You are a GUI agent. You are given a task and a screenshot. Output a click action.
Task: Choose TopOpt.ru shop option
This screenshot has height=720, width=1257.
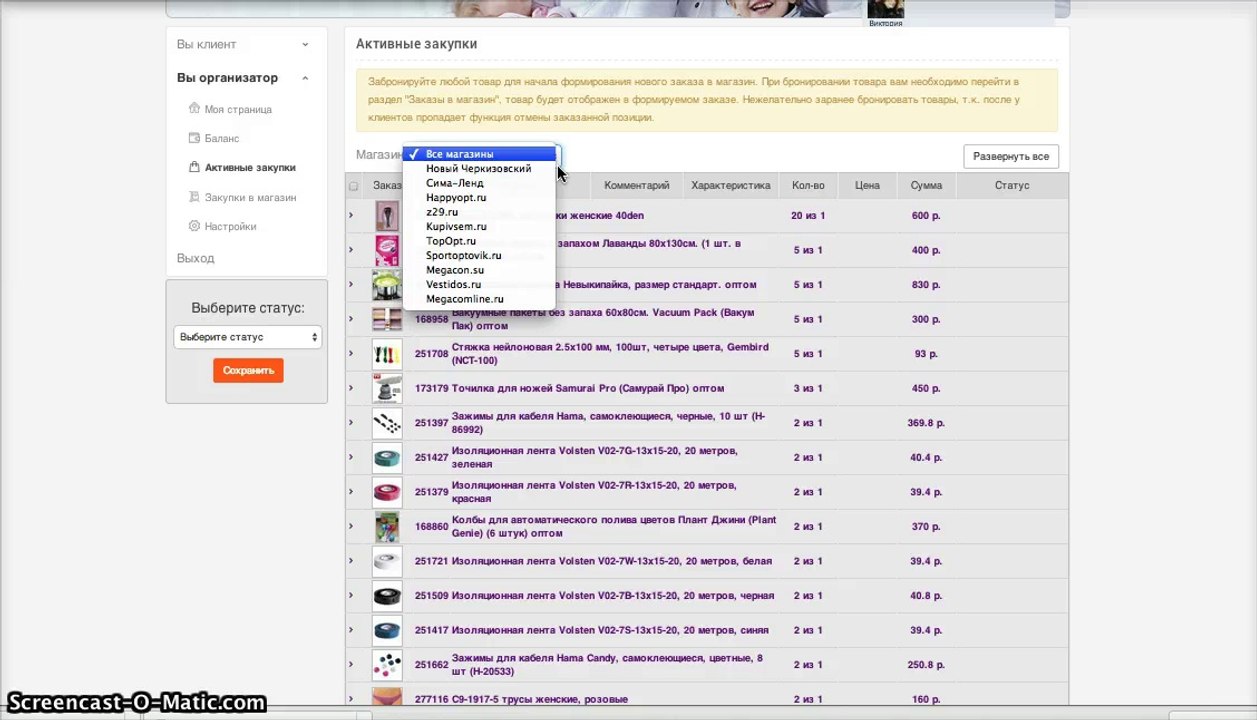pyautogui.click(x=480, y=241)
